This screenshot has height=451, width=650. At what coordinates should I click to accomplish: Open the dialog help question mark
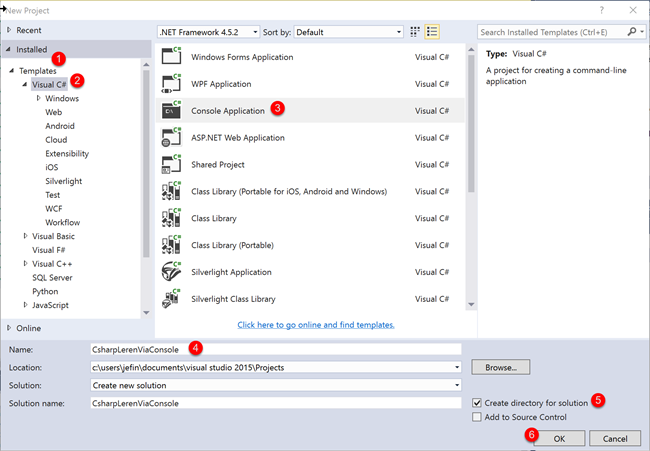[601, 10]
